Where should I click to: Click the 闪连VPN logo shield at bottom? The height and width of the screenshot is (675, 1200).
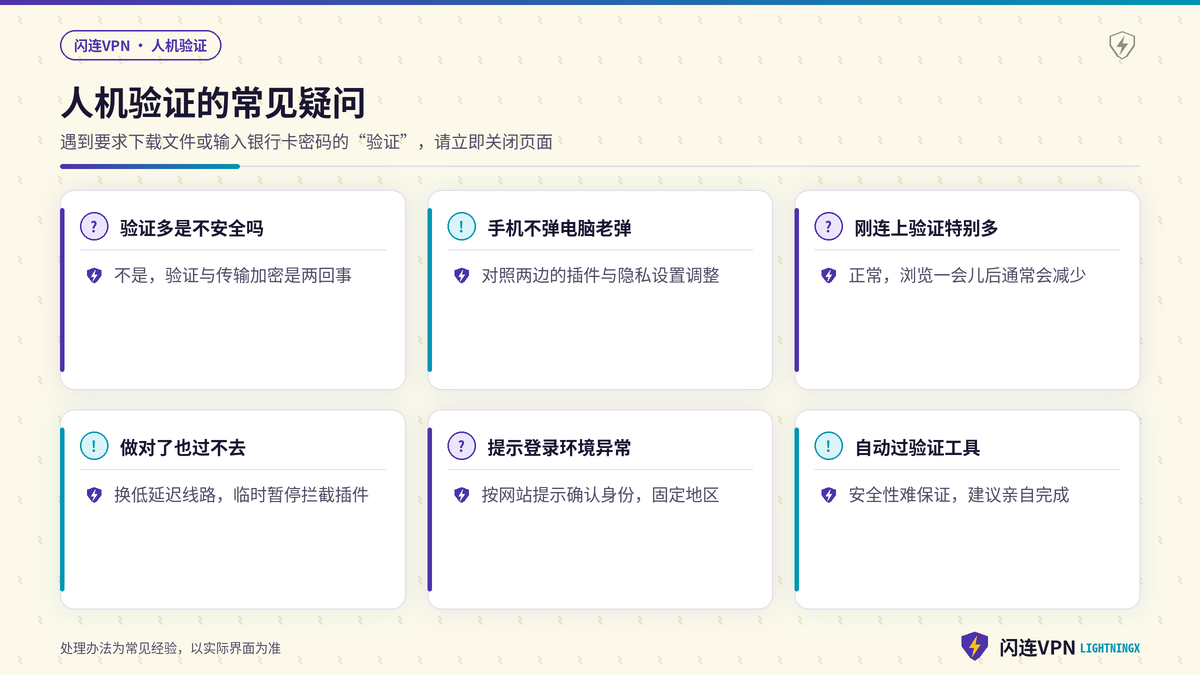click(x=975, y=647)
